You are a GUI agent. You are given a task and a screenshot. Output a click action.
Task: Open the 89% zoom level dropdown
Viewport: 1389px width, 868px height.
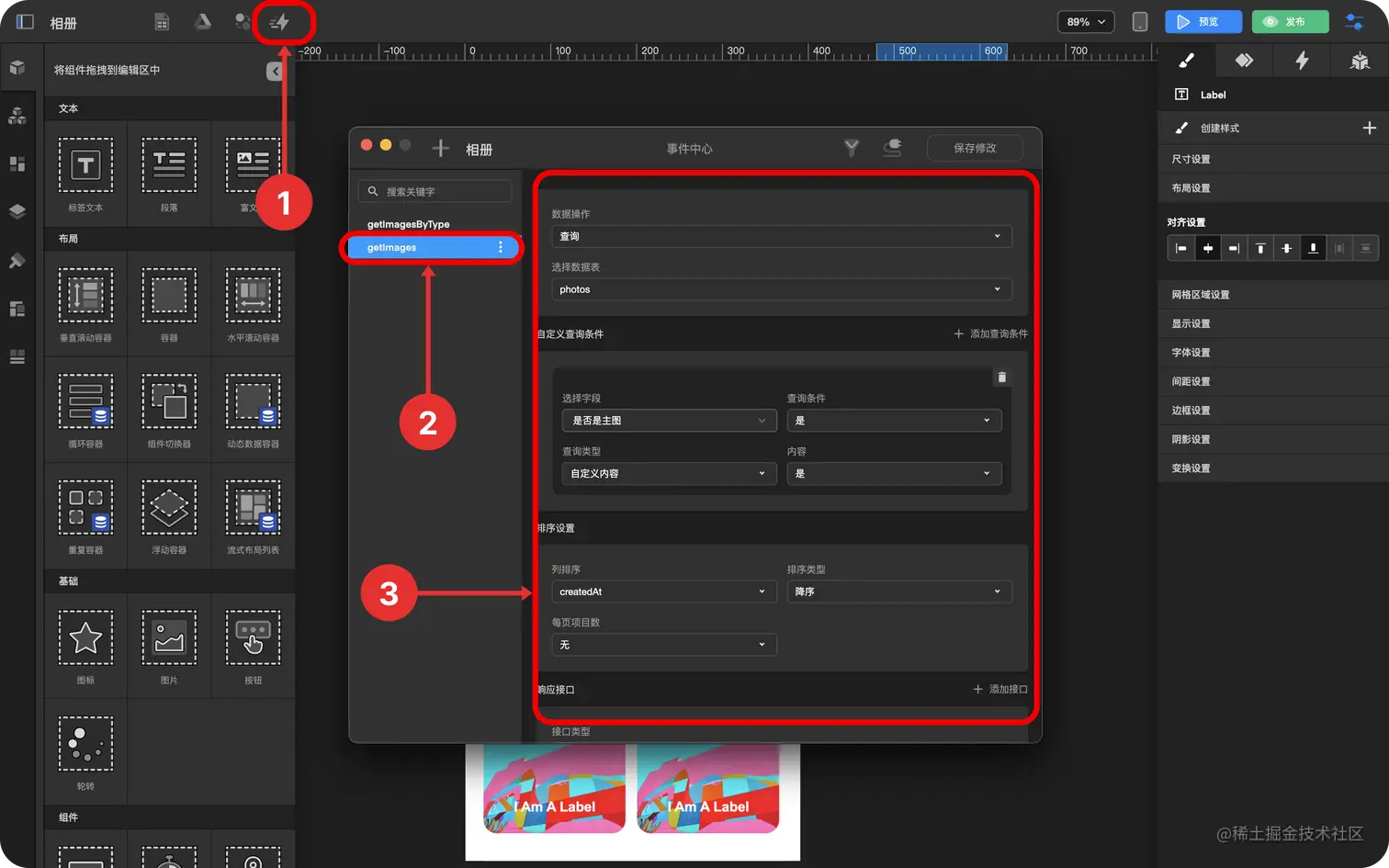(1086, 22)
